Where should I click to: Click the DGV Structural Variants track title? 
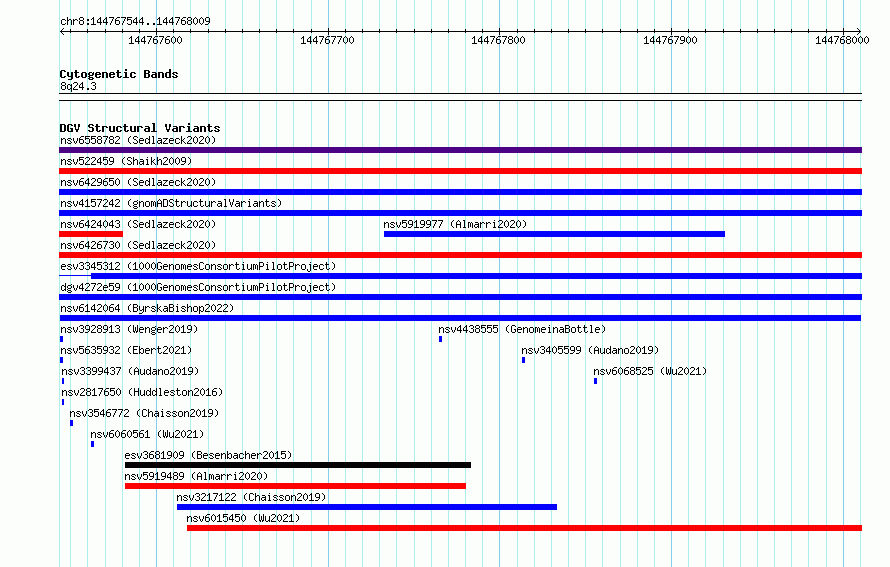tap(140, 128)
